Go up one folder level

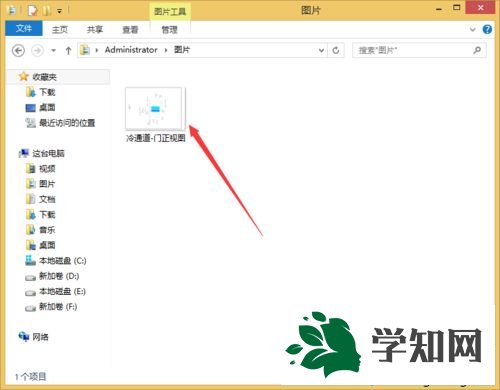click(68, 51)
